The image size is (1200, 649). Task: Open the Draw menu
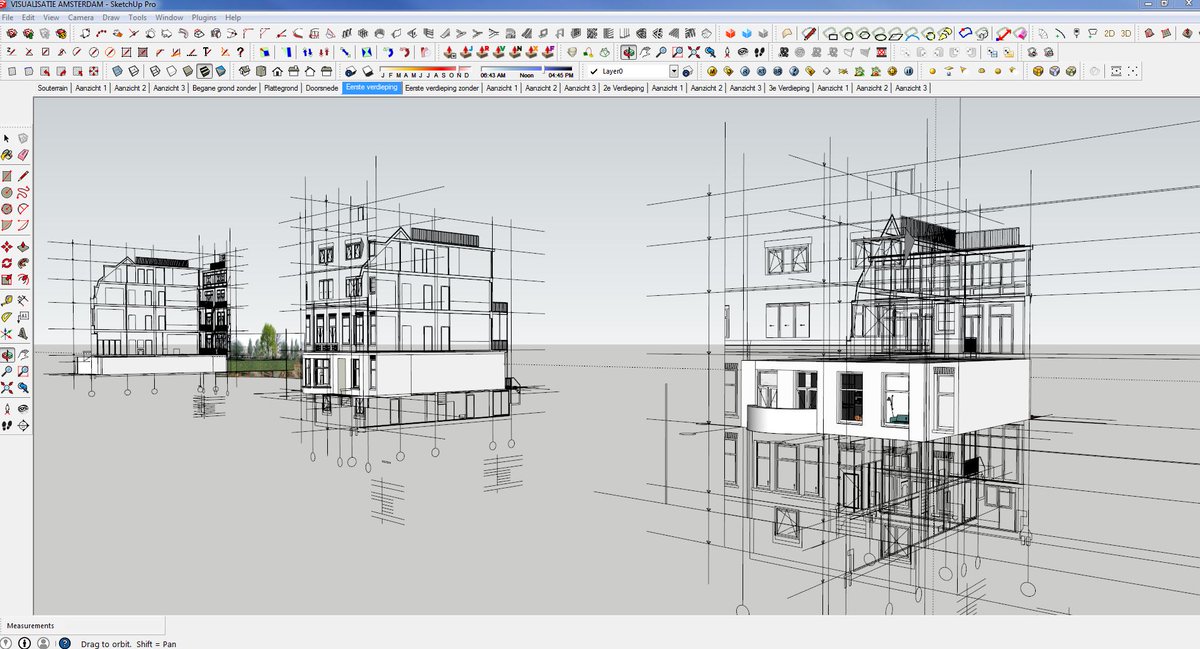(x=111, y=18)
